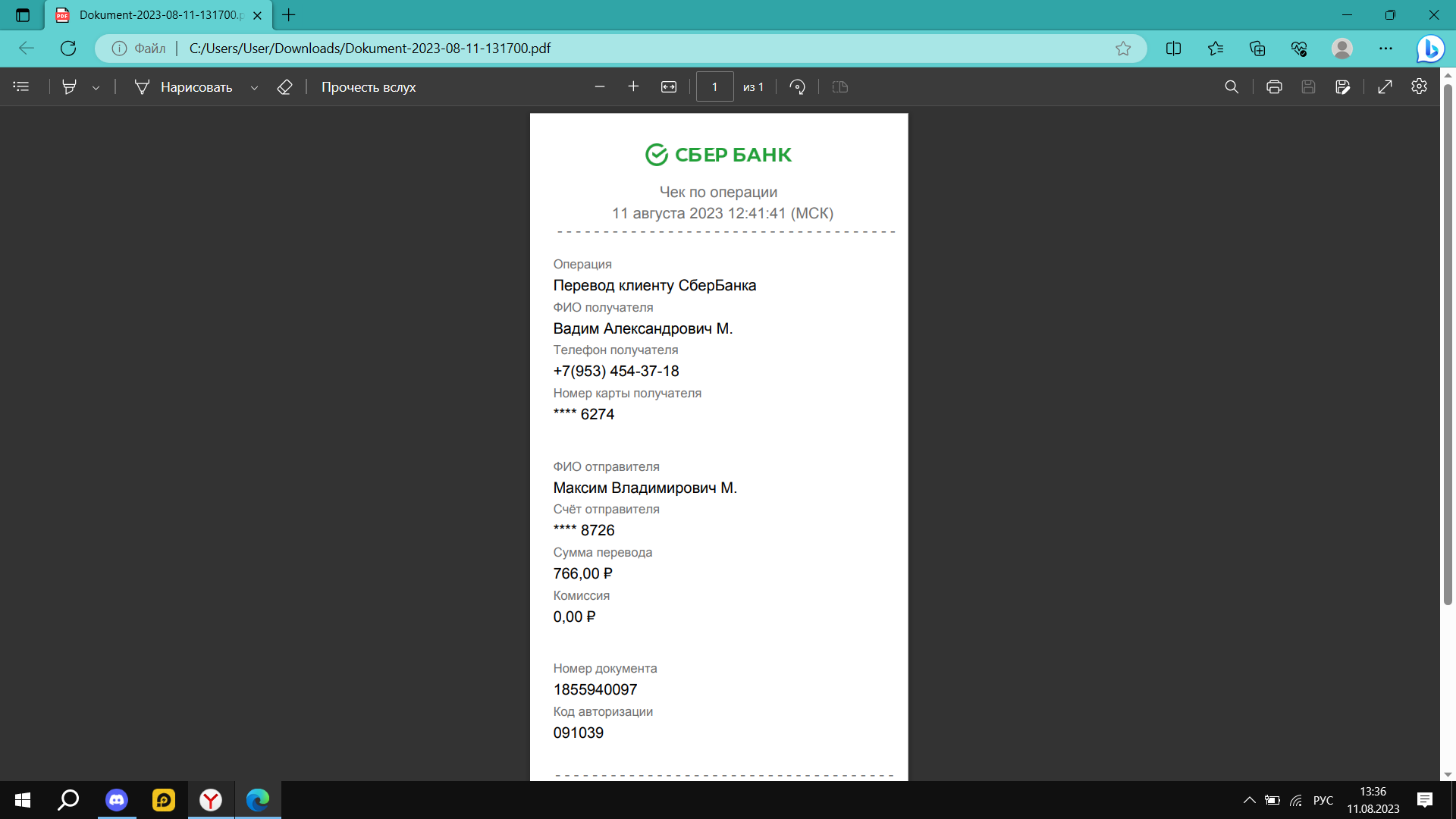Click the Прочесть вслух button
Viewport: 1456px width, 819px height.
click(369, 87)
